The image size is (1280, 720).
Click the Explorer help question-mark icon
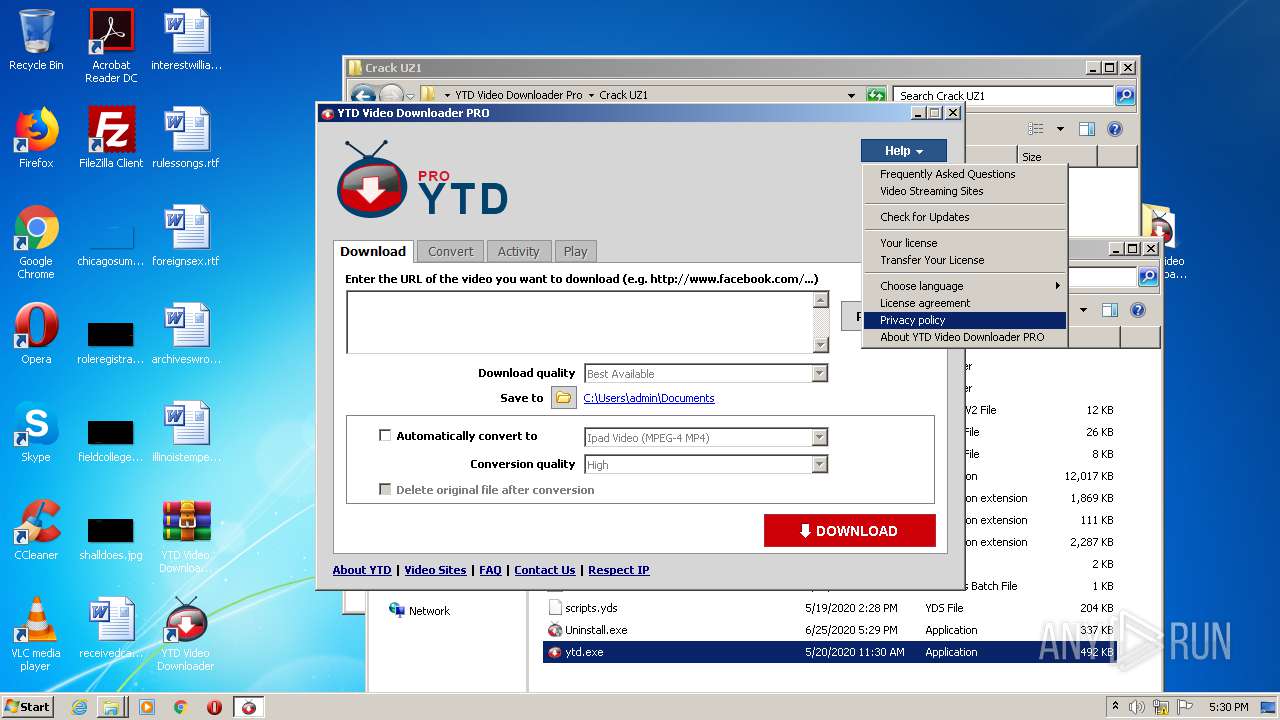[x=1115, y=129]
